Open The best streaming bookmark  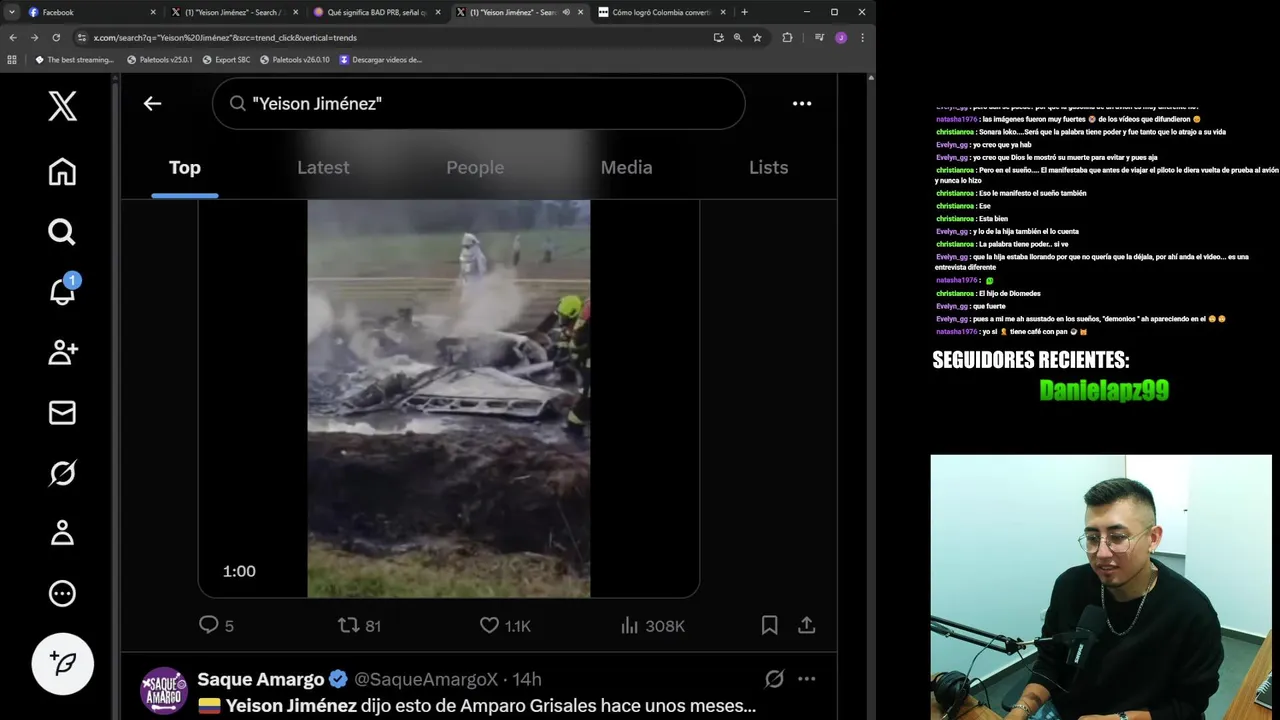pyautogui.click(x=74, y=59)
